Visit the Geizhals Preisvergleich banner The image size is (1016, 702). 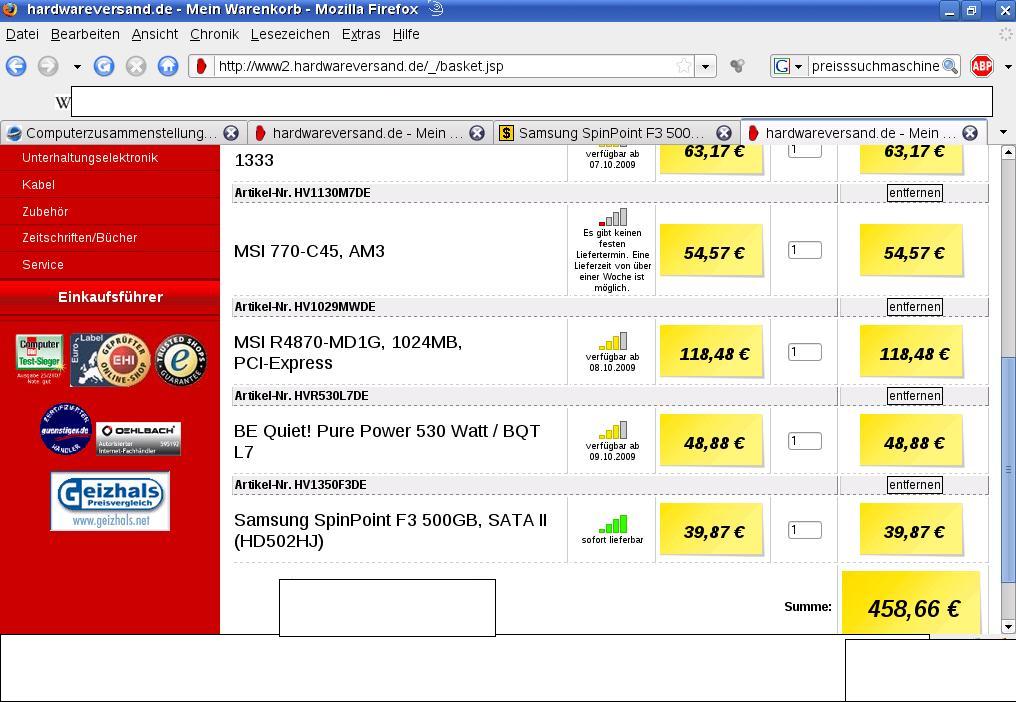[110, 501]
